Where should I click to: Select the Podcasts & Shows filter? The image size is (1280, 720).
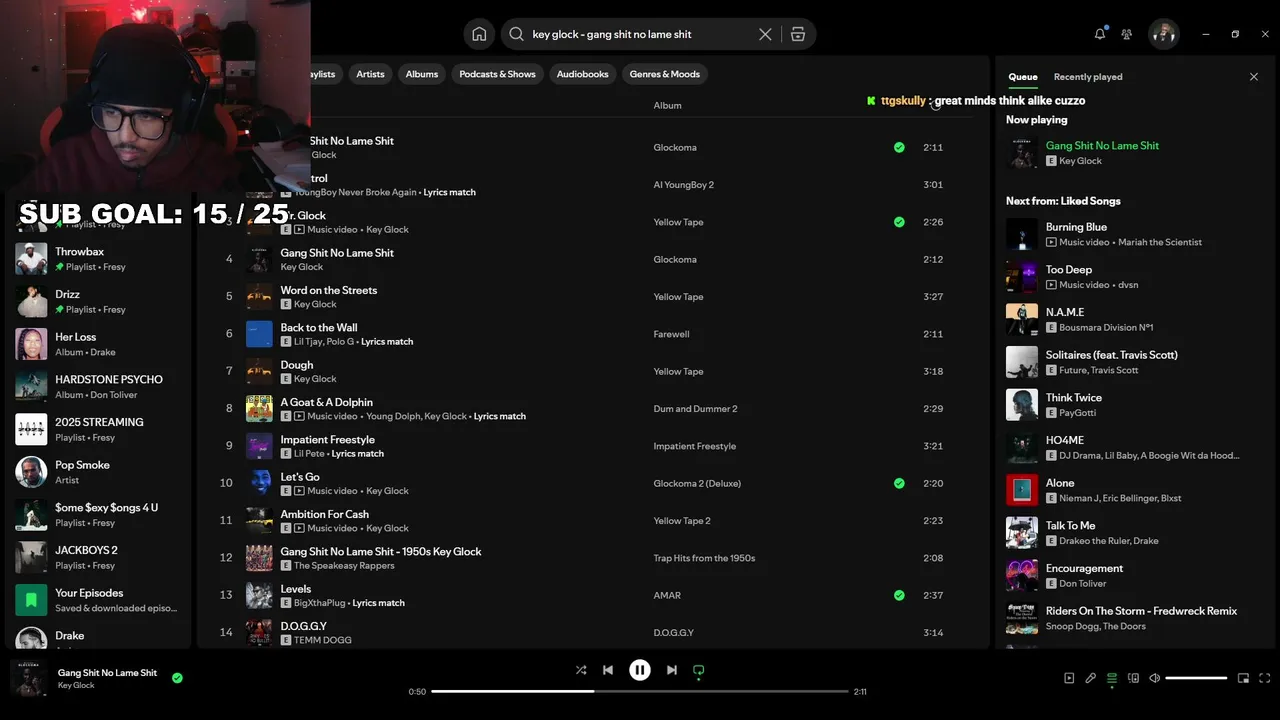click(x=497, y=74)
